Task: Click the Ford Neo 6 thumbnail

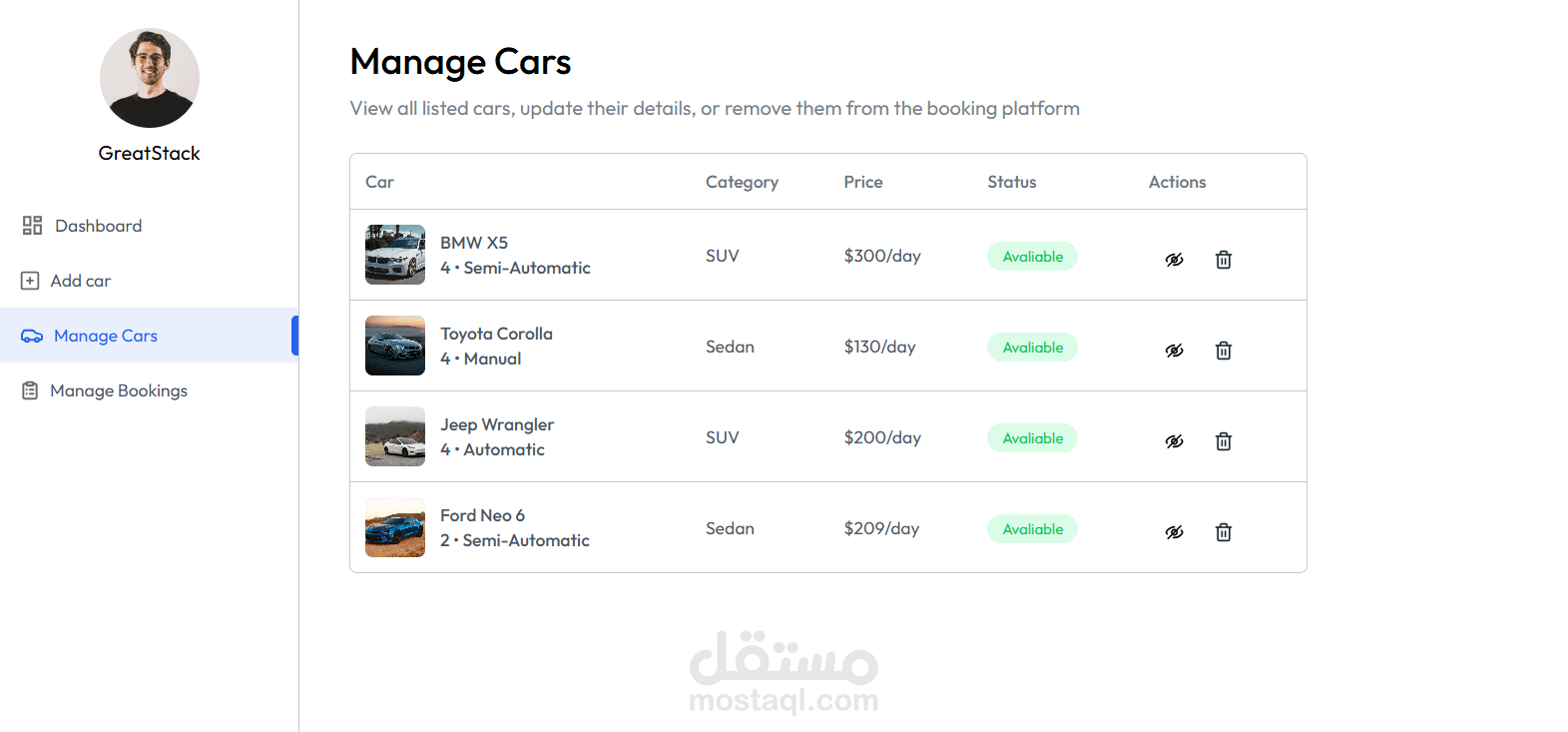Action: click(395, 527)
